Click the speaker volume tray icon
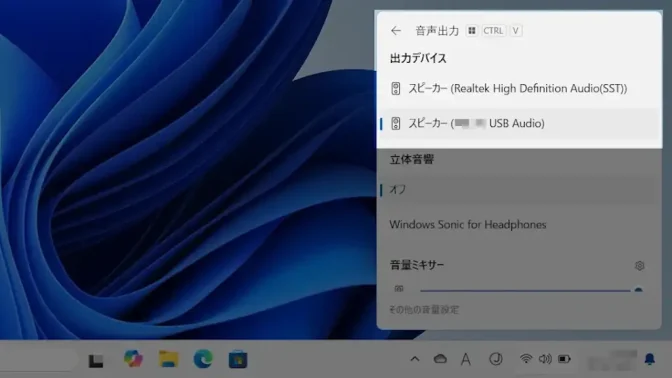The width and height of the screenshot is (672, 378). click(x=545, y=359)
